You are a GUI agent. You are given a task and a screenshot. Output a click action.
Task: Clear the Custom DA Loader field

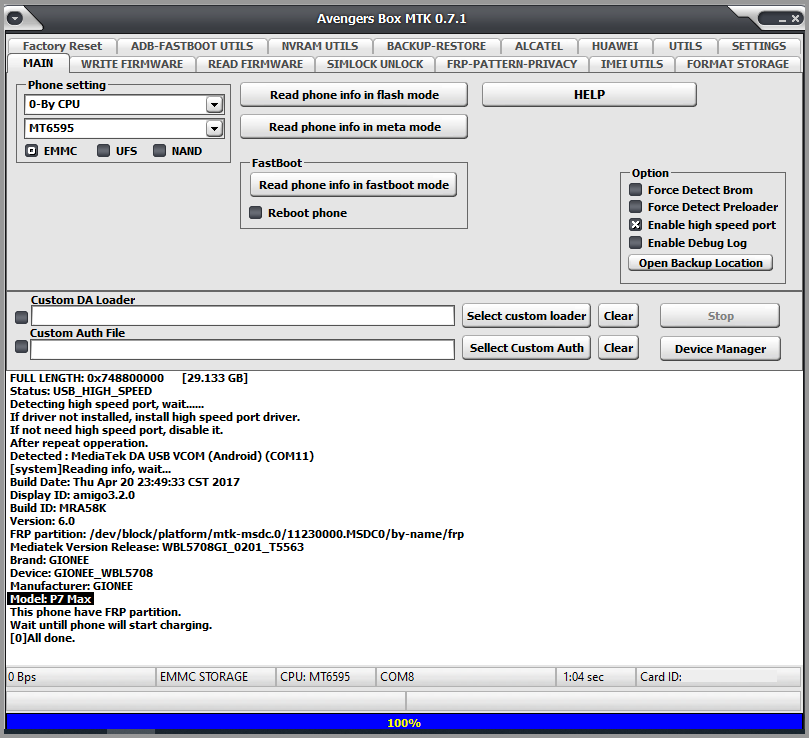point(618,316)
